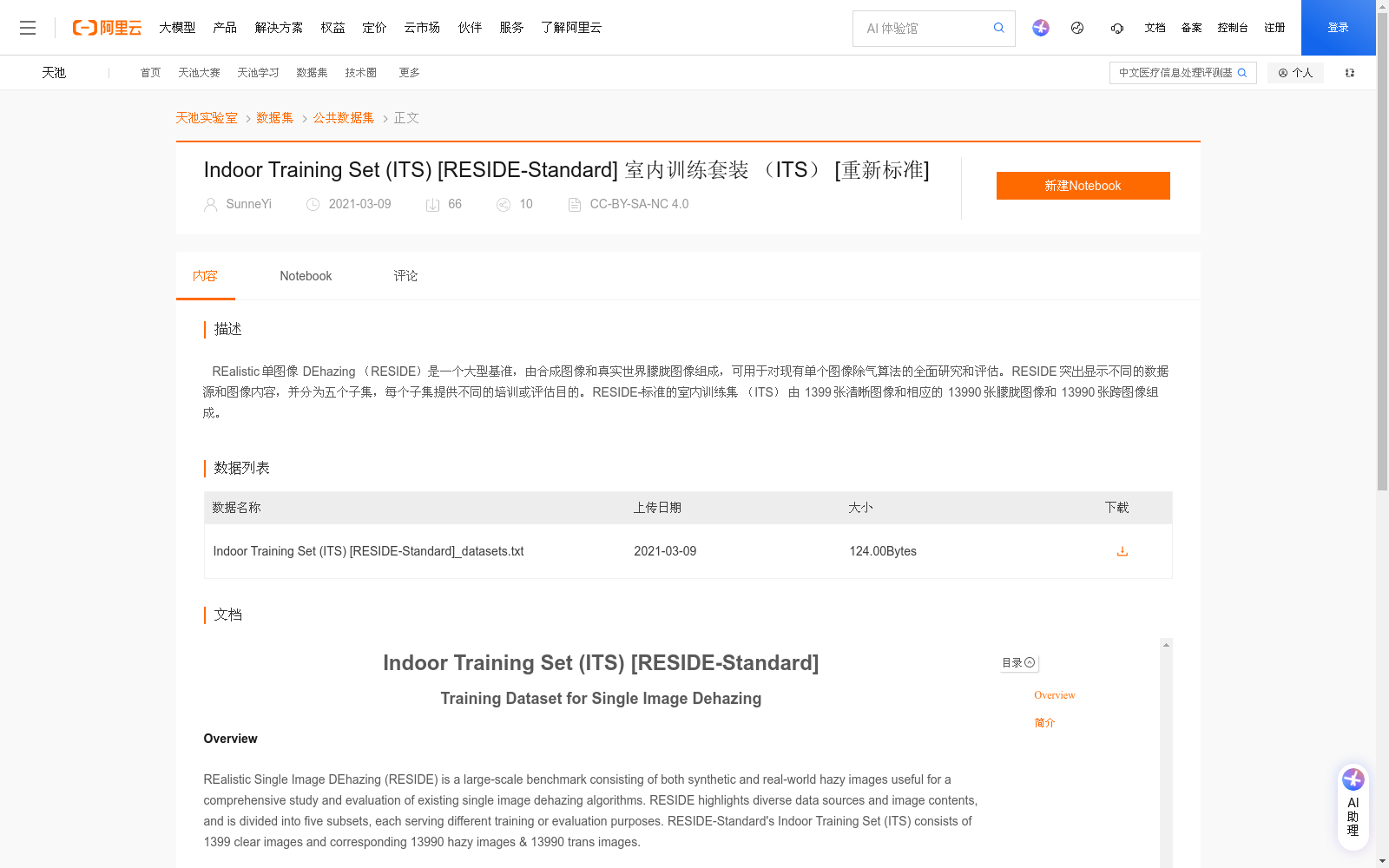
Task: Open 数据集 in Tianchi navigation bar
Action: 312,73
